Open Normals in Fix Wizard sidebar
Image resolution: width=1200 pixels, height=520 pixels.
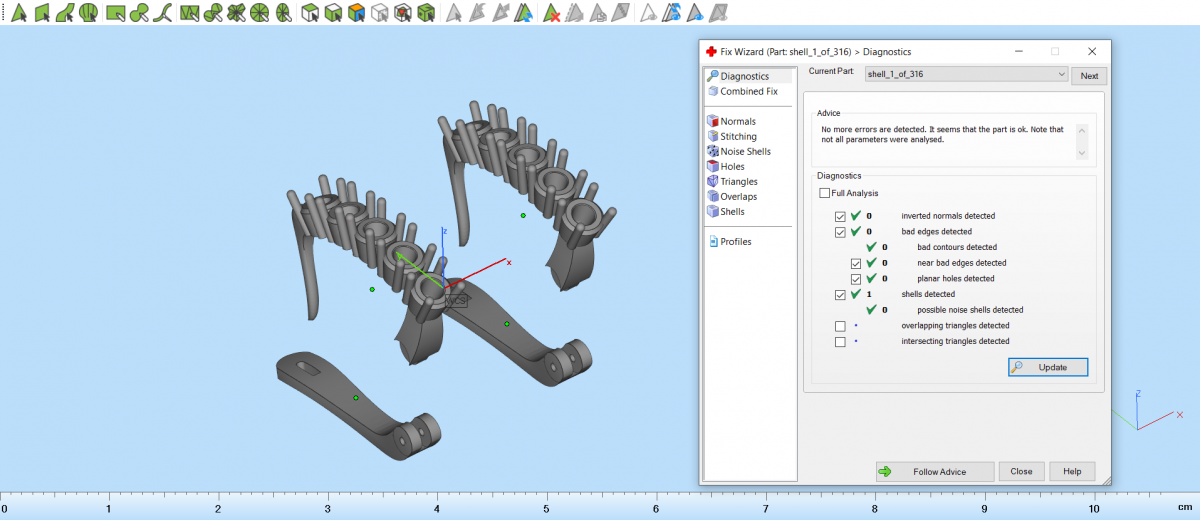pos(737,121)
